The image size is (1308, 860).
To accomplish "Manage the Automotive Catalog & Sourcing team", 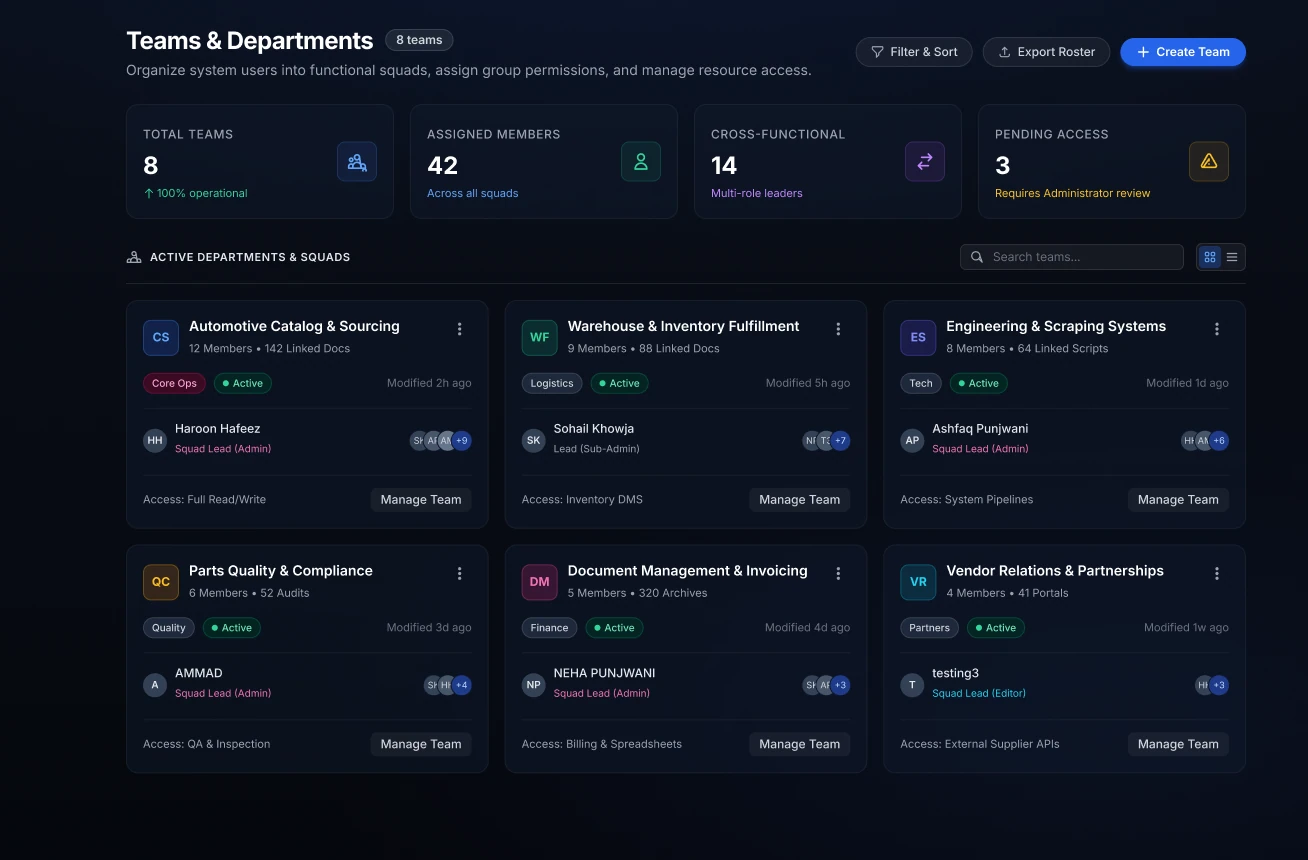I will 421,500.
